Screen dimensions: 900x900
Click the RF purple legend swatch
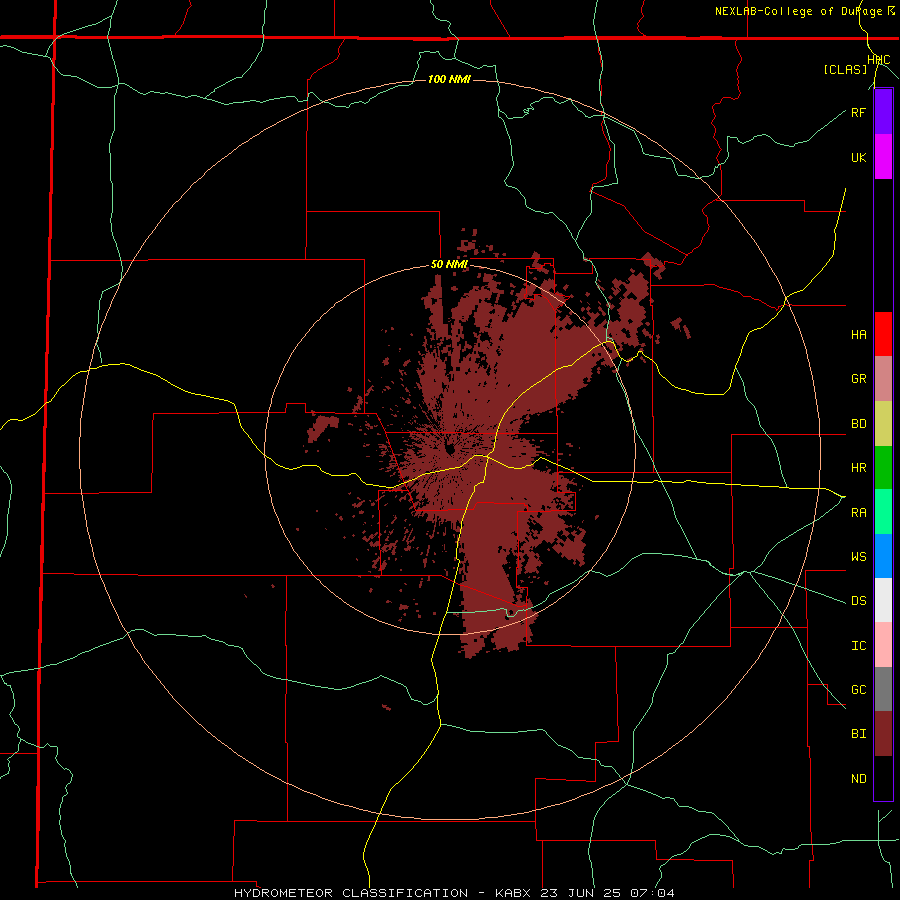[x=883, y=112]
